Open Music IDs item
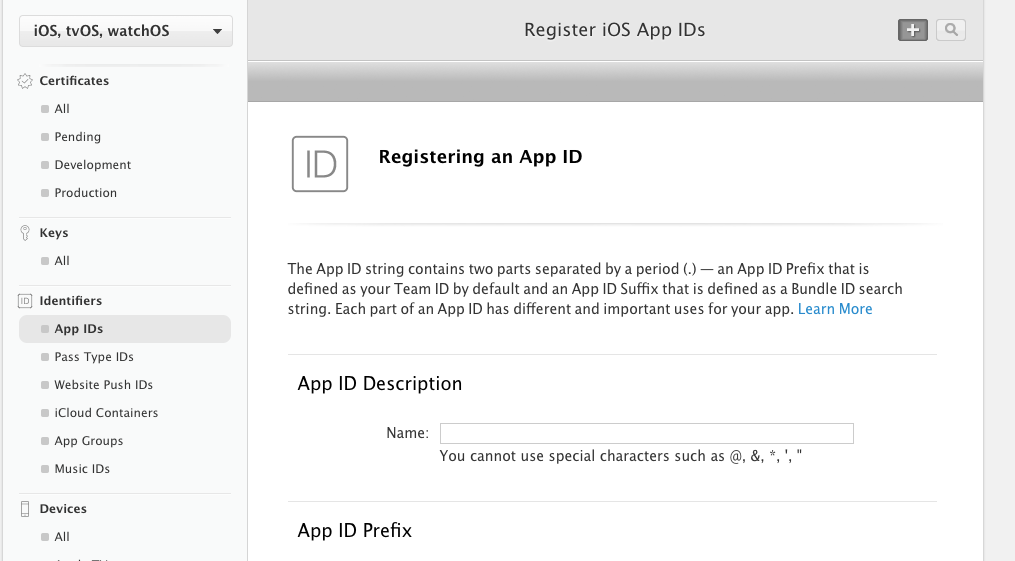 point(82,469)
